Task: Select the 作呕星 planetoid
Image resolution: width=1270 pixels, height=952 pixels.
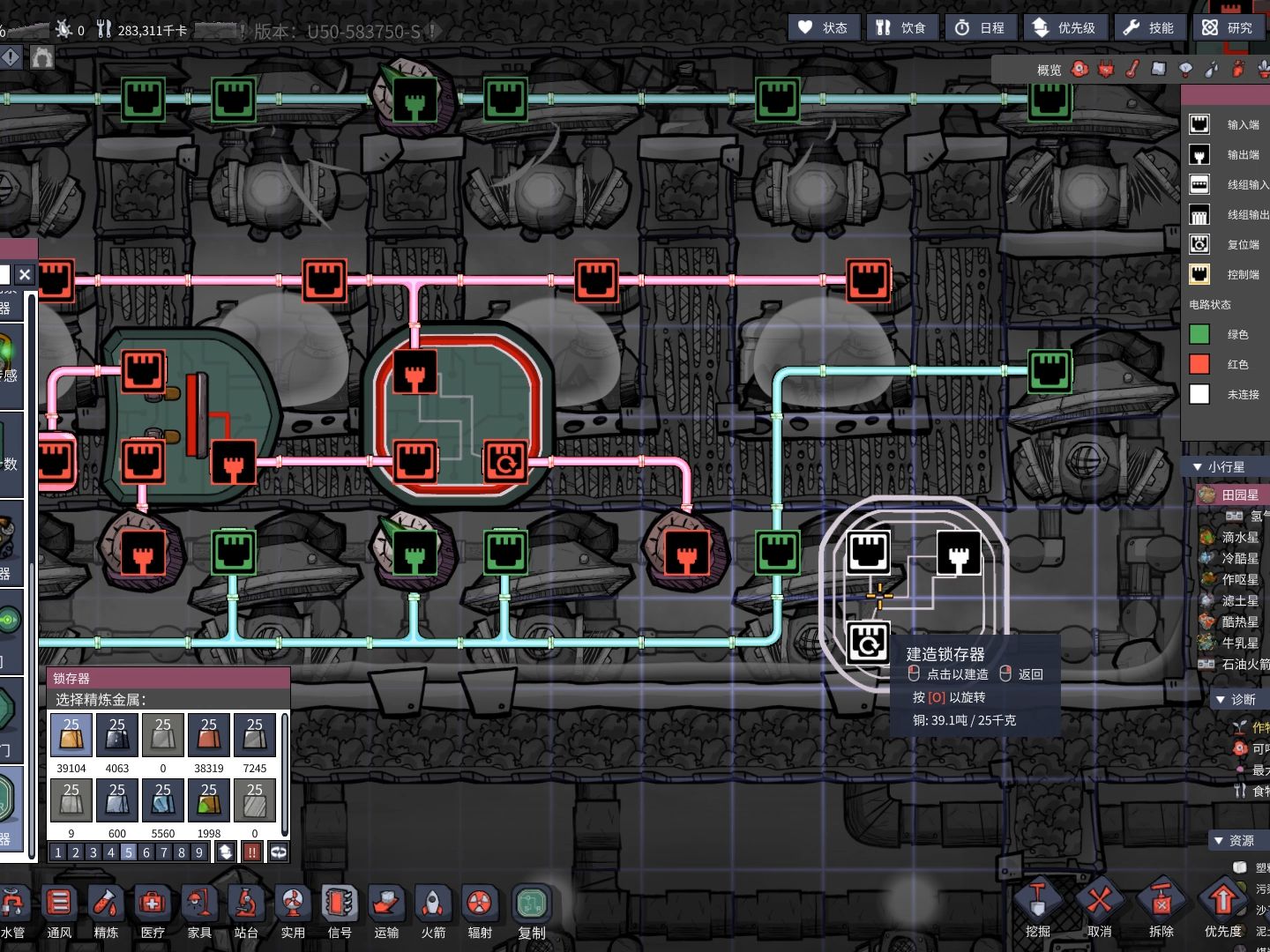Action: pyautogui.click(x=1232, y=580)
